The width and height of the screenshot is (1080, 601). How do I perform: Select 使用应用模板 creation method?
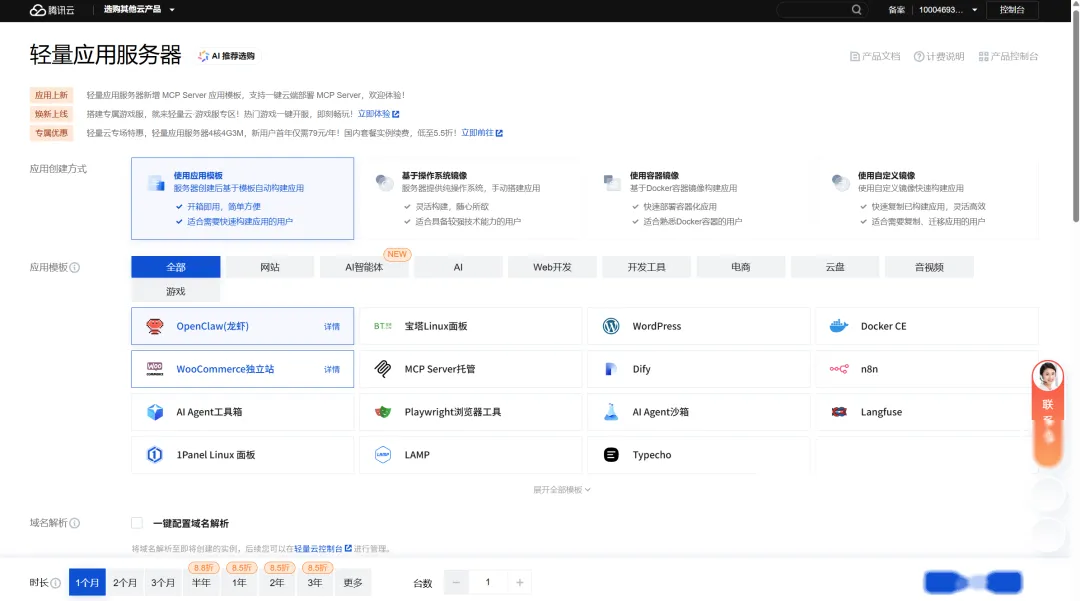coord(242,198)
